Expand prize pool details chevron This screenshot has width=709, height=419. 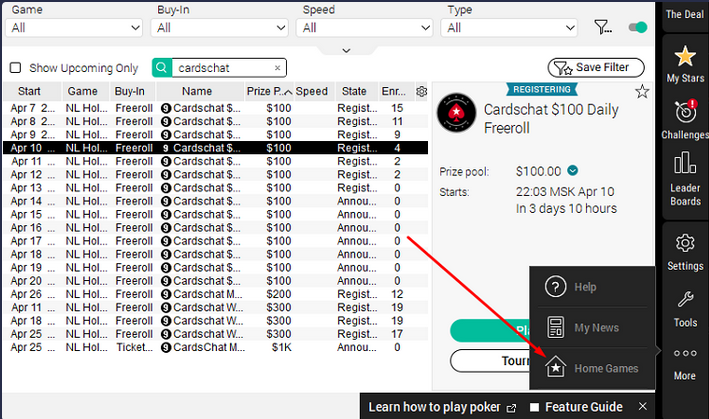click(x=572, y=171)
